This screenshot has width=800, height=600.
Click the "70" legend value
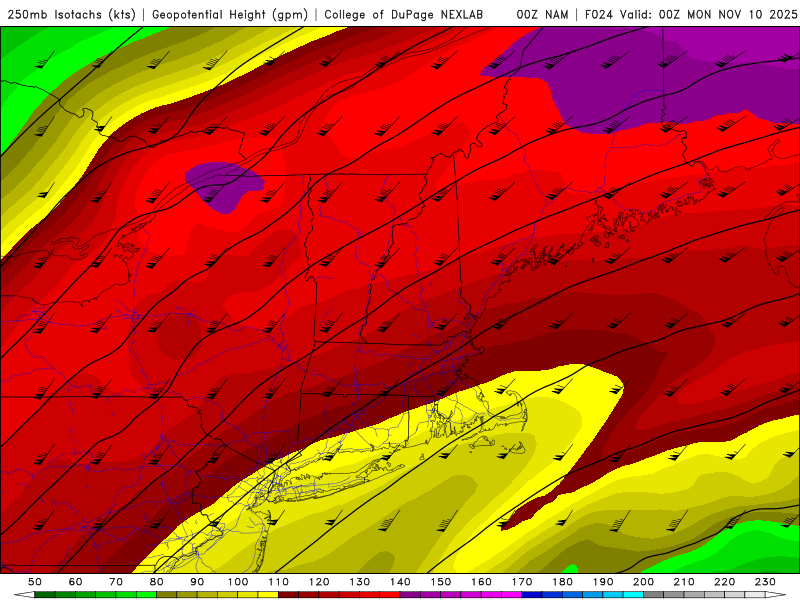116,582
